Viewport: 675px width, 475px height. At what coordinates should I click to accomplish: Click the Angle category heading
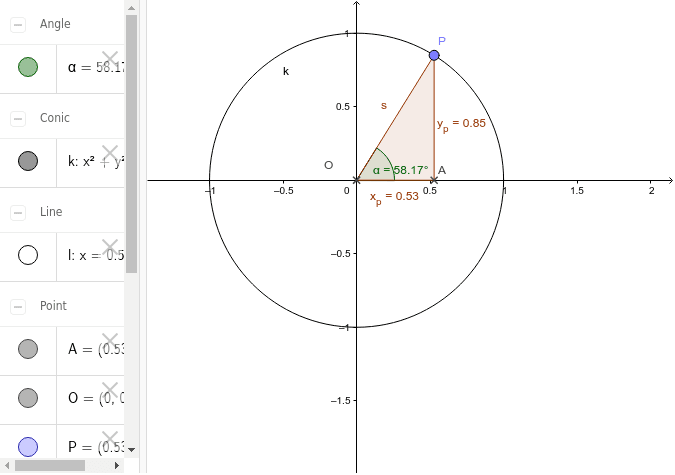(x=55, y=24)
